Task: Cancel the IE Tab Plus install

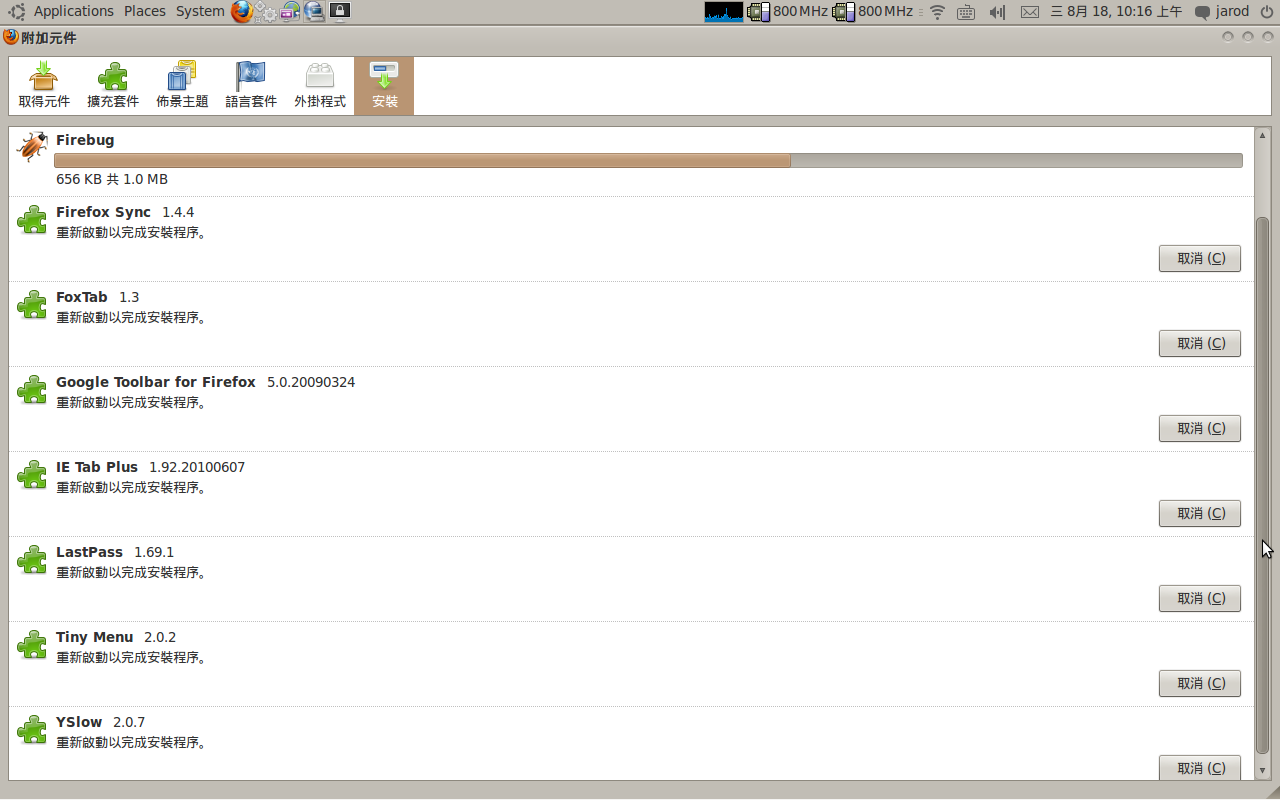Action: point(1199,513)
